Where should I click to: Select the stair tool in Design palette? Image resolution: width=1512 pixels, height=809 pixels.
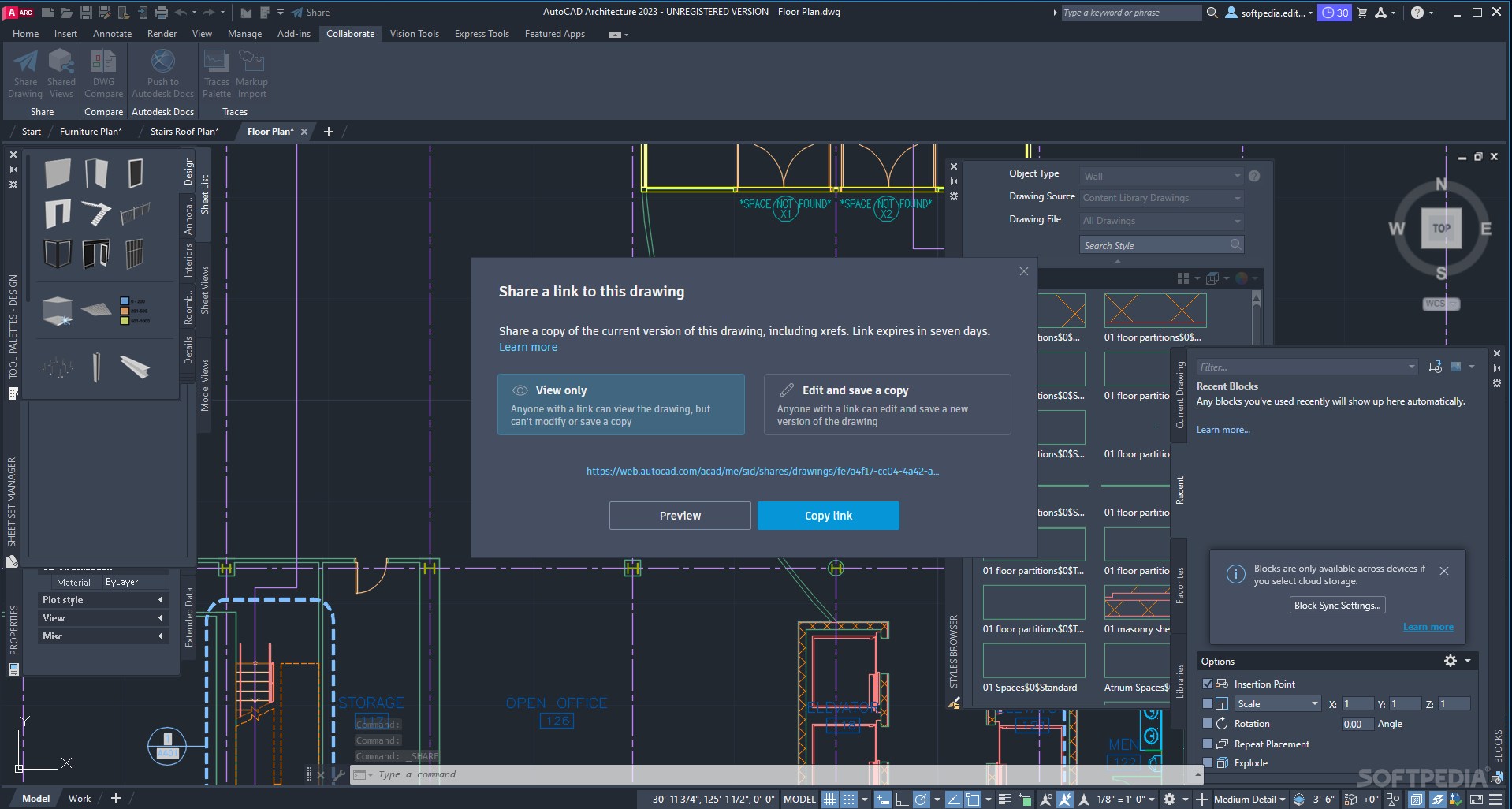(x=96, y=213)
